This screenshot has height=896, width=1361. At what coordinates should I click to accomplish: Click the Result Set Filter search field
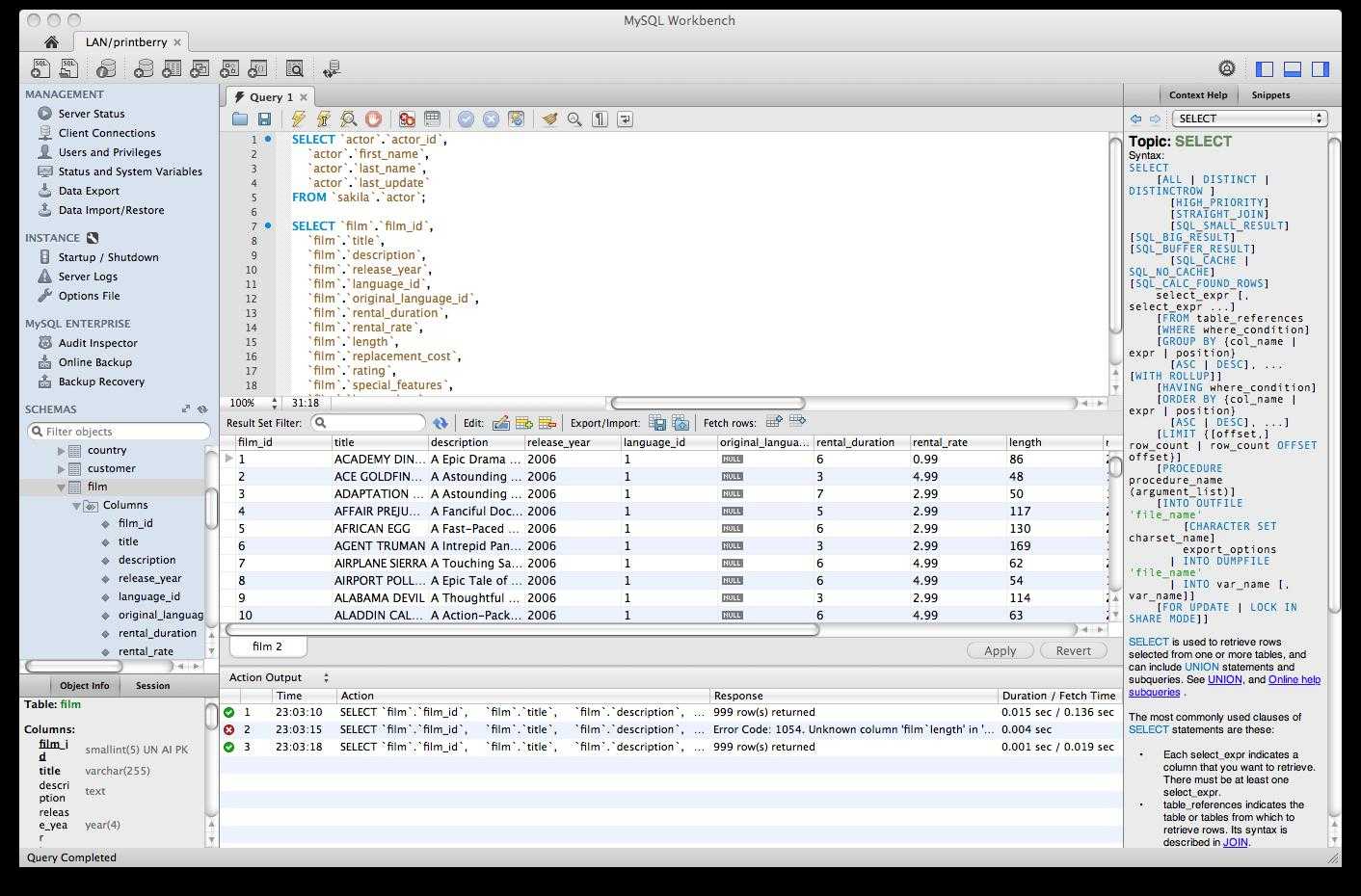pos(368,423)
